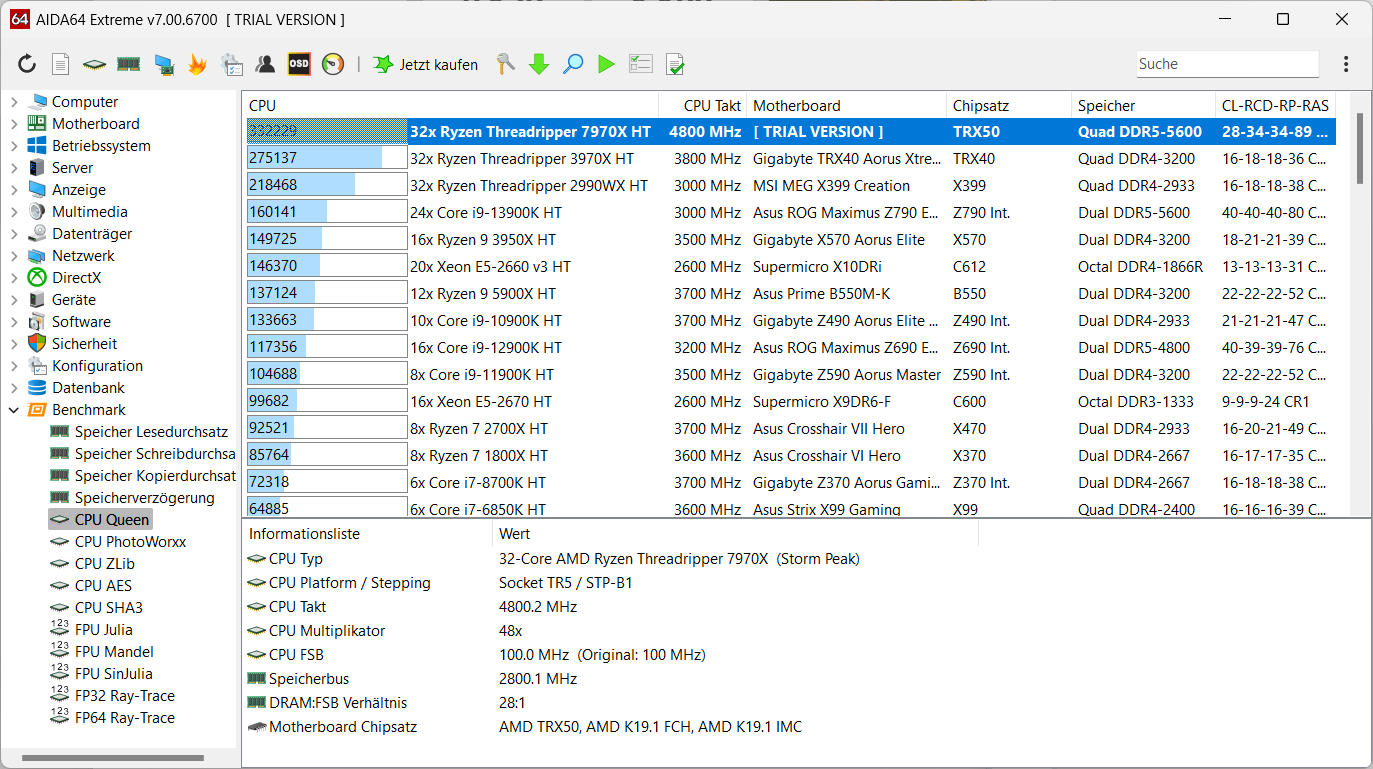Open FPU Julia benchmark
The width and height of the screenshot is (1373, 769).
(103, 630)
